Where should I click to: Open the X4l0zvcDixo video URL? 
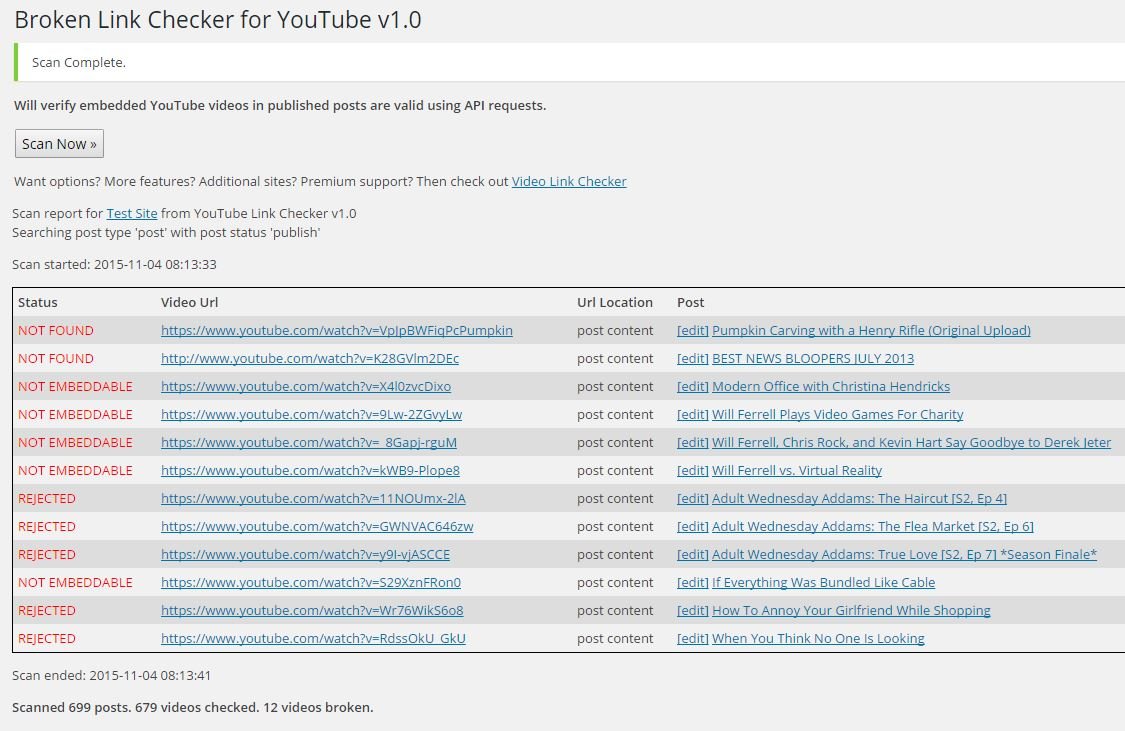tap(305, 387)
